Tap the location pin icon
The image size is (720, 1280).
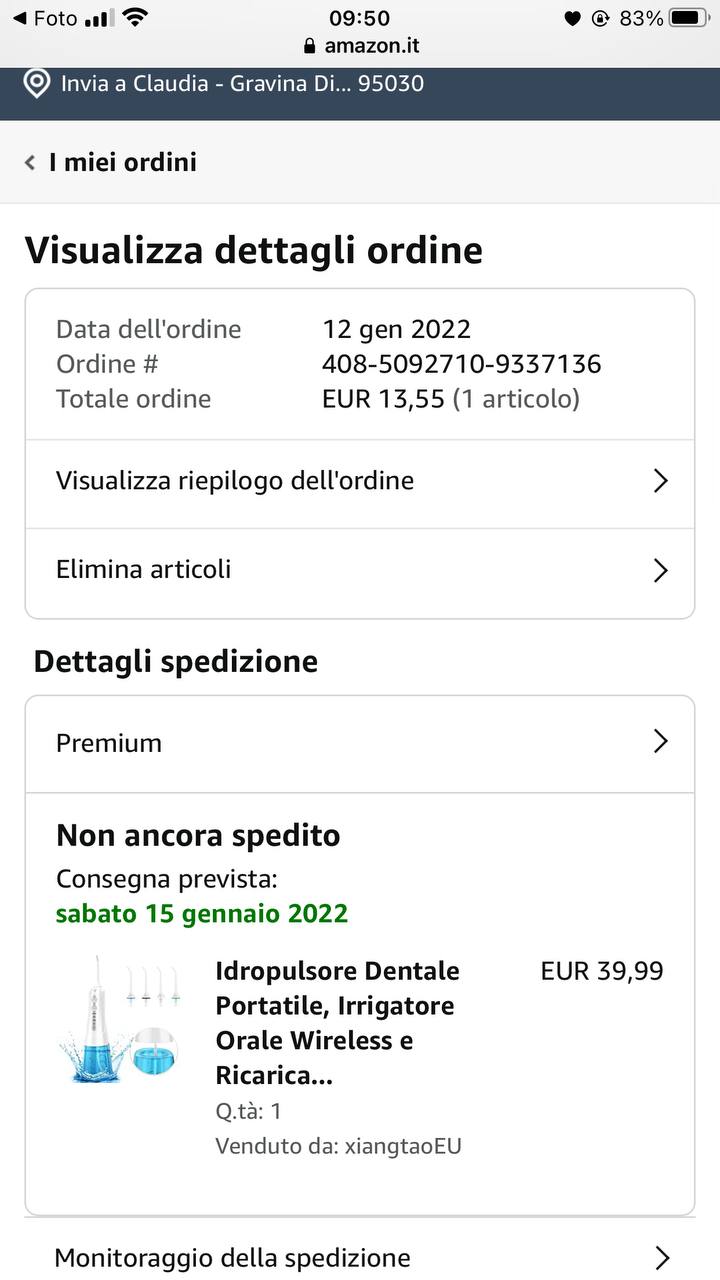click(x=37, y=83)
